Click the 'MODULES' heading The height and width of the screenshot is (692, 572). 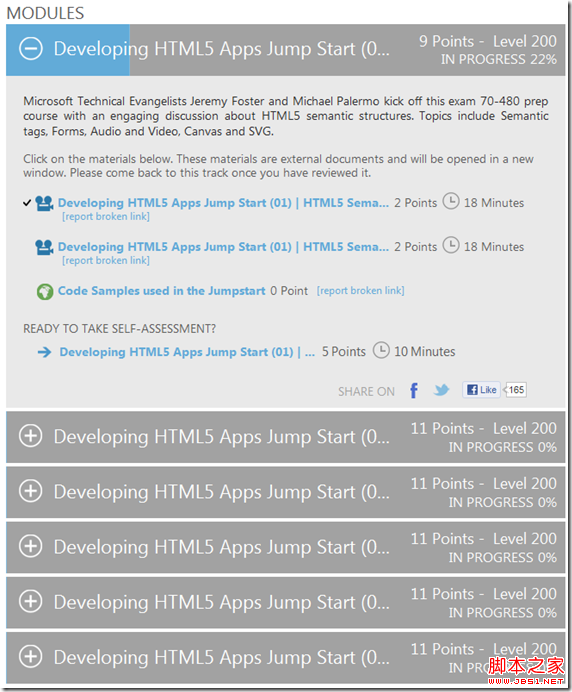click(45, 13)
